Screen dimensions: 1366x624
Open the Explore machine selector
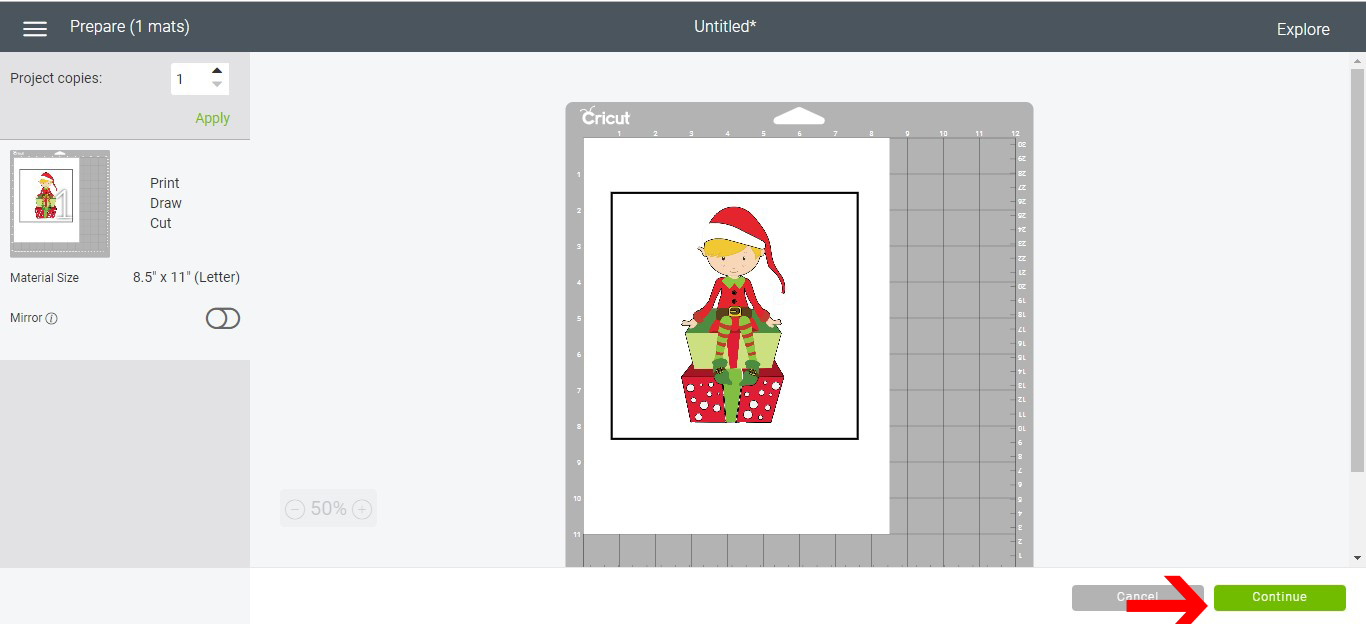(x=1303, y=30)
